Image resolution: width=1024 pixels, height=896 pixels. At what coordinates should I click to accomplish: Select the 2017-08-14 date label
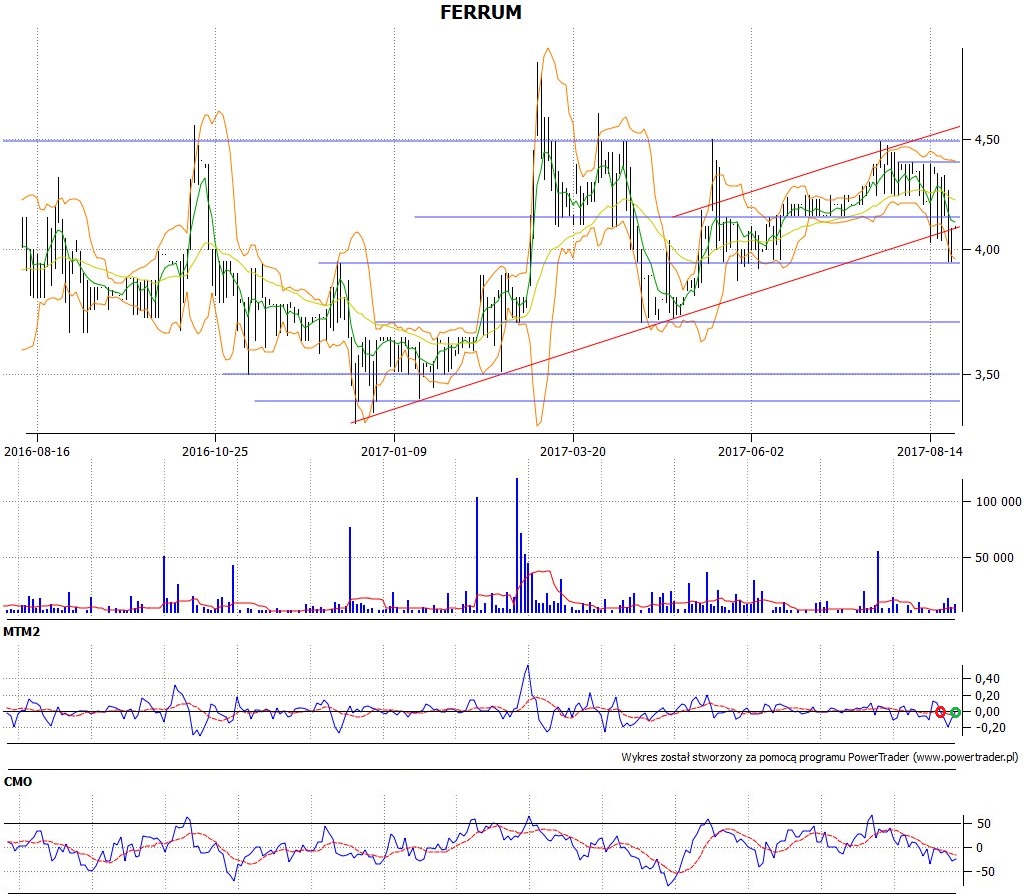pyautogui.click(x=930, y=451)
